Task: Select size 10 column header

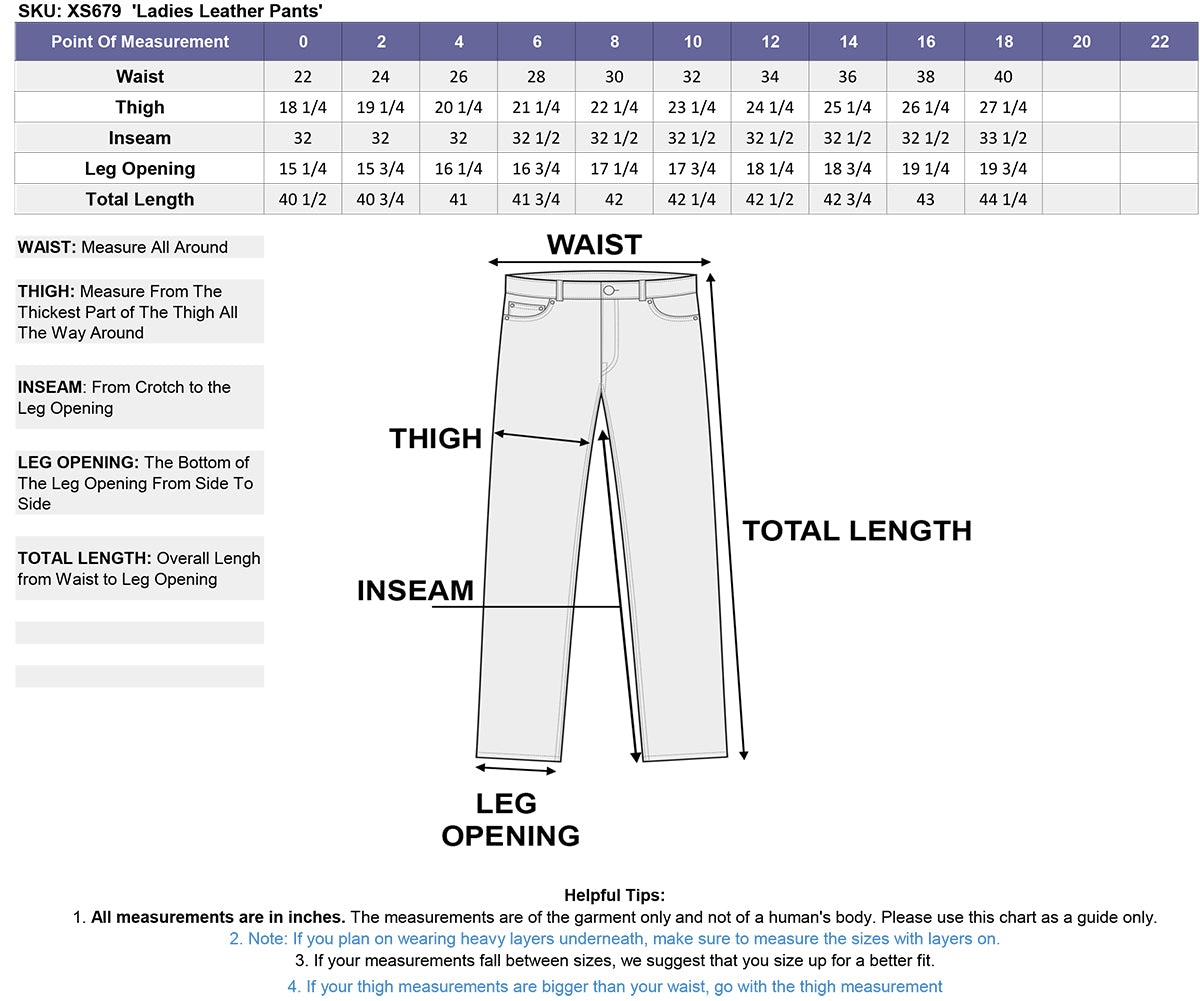Action: (x=693, y=42)
